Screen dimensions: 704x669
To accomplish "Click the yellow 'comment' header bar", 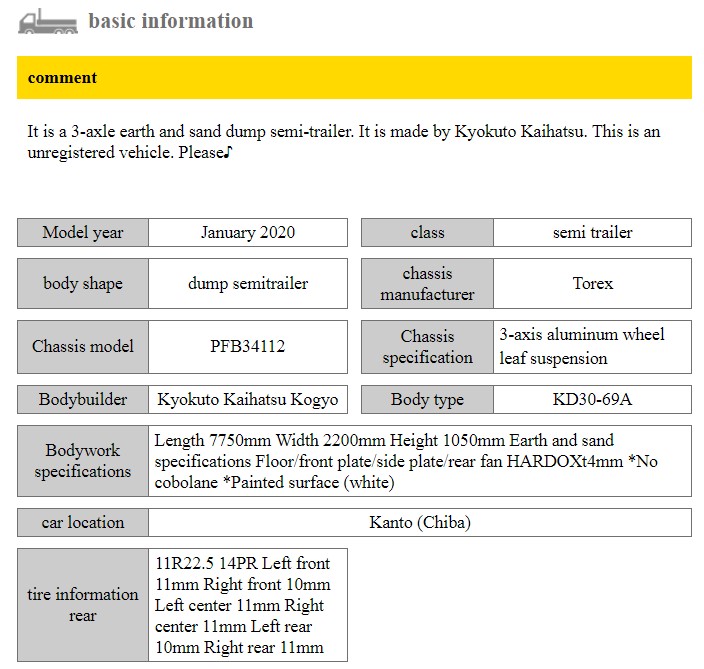I will coord(354,77).
